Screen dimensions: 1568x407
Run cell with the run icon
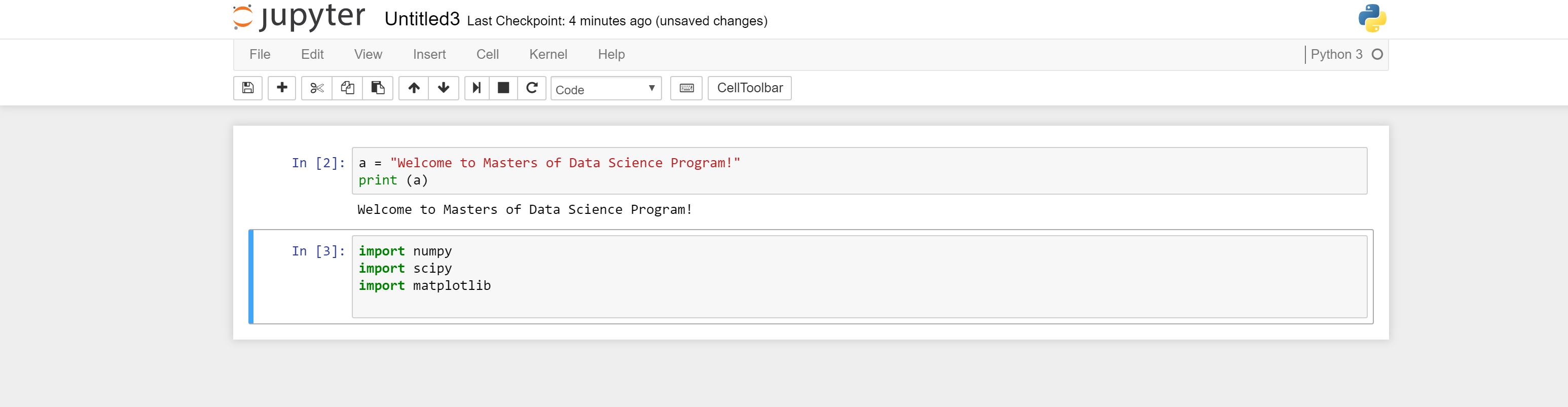[x=477, y=88]
